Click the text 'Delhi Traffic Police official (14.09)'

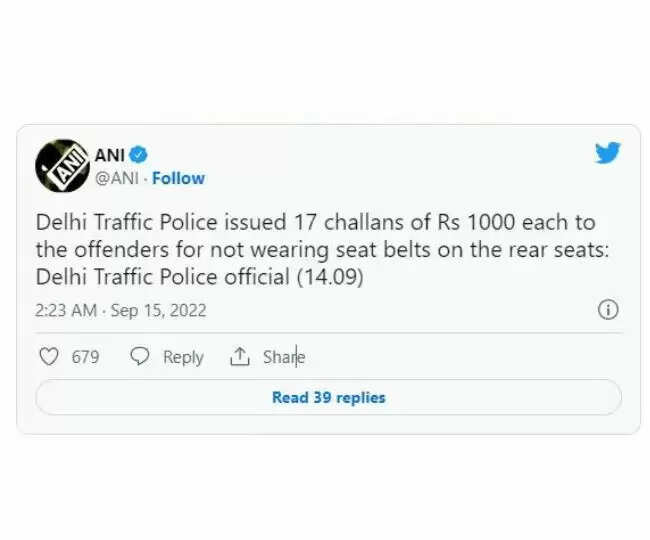199,276
